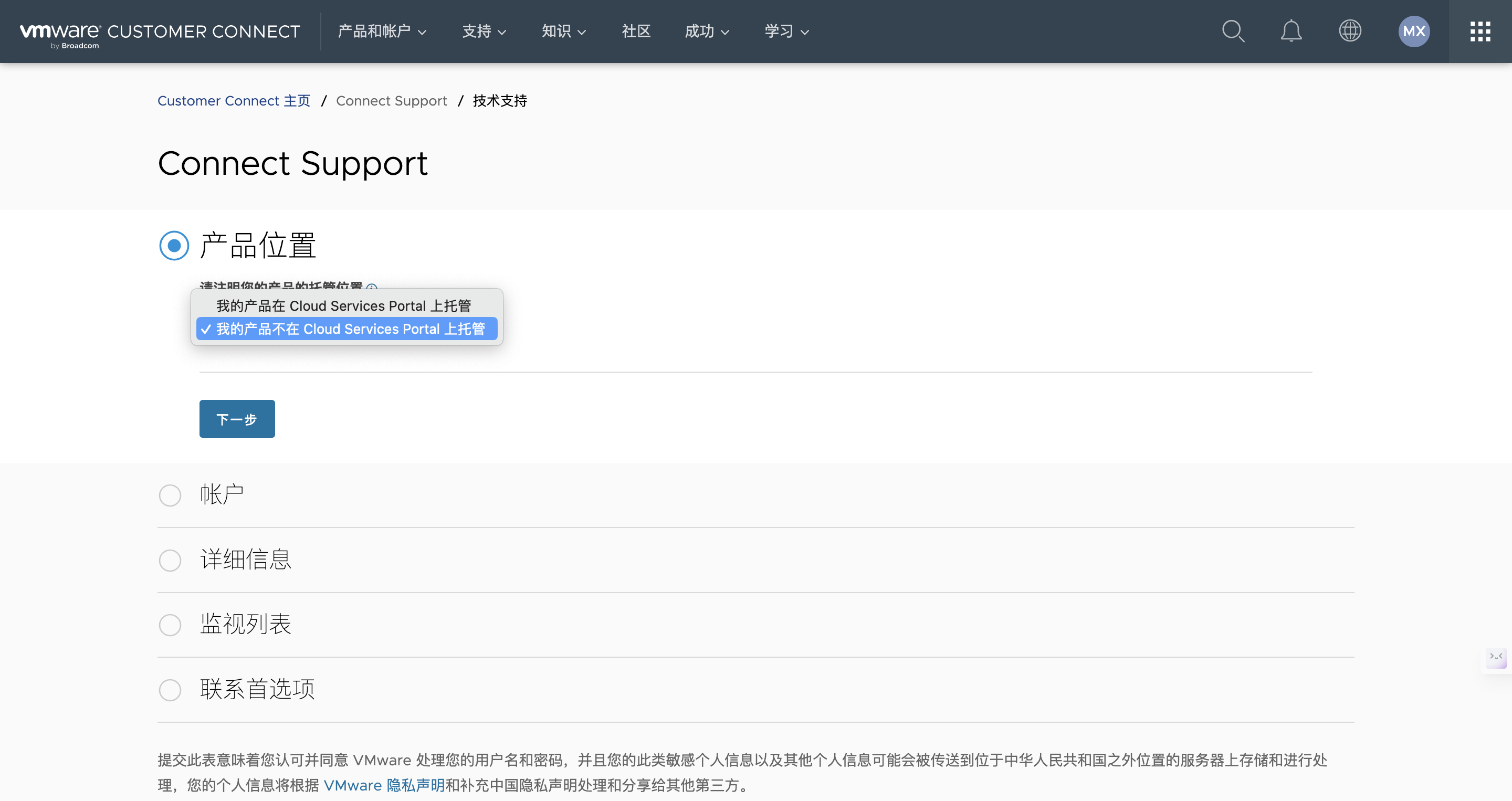
Task: Click the info icon beside hosting location label
Action: pos(372,287)
